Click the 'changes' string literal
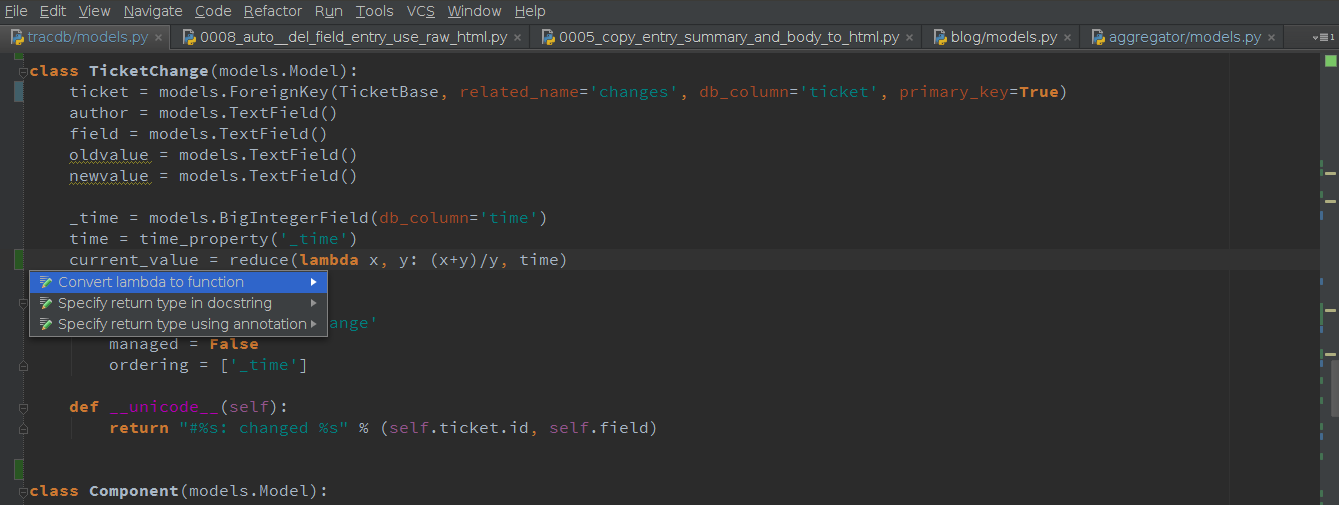Screen dimensions: 1339x505 pos(634,92)
